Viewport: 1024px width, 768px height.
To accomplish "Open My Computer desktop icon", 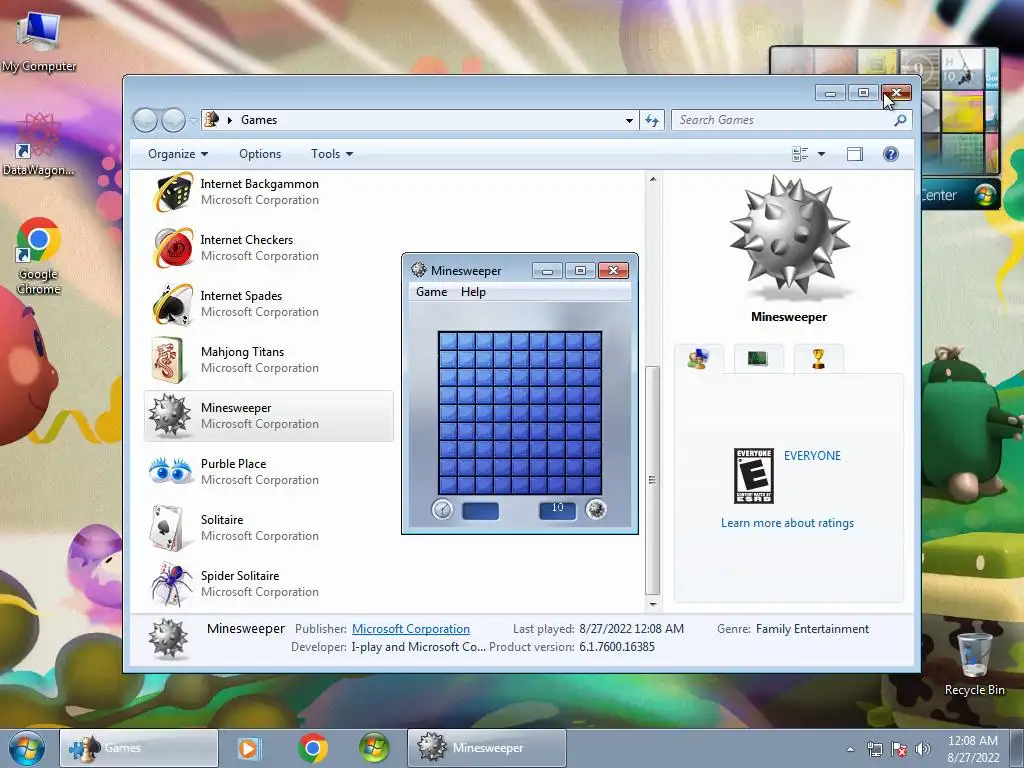I will pos(39,41).
